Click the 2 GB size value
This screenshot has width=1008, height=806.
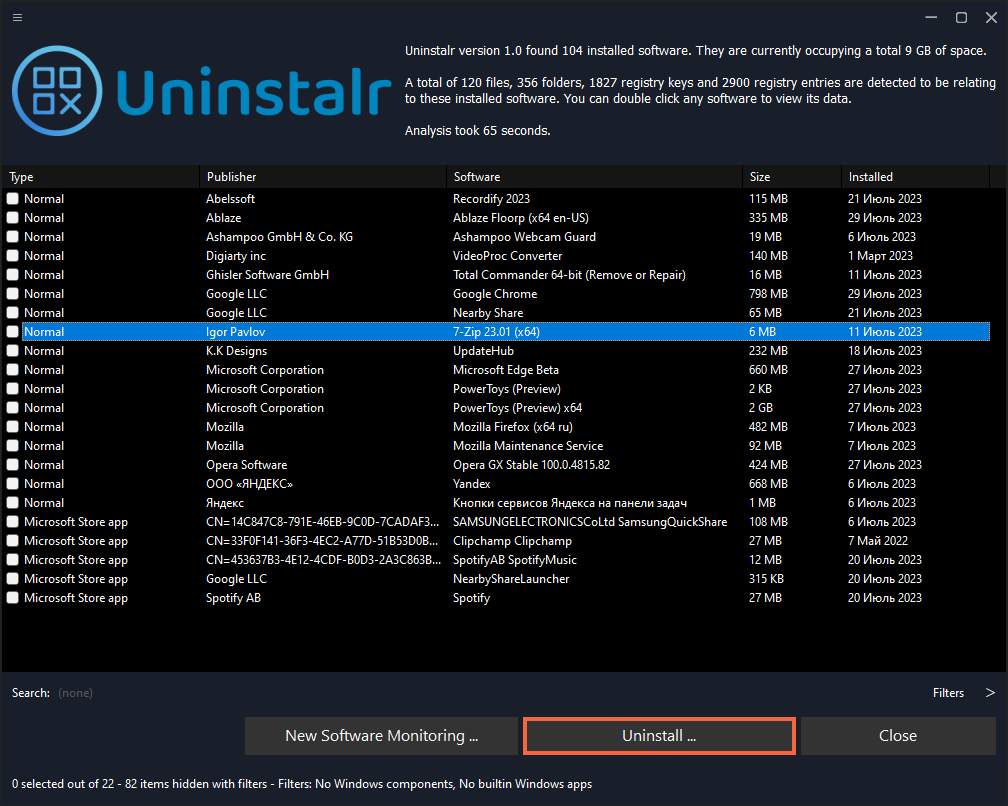(761, 407)
